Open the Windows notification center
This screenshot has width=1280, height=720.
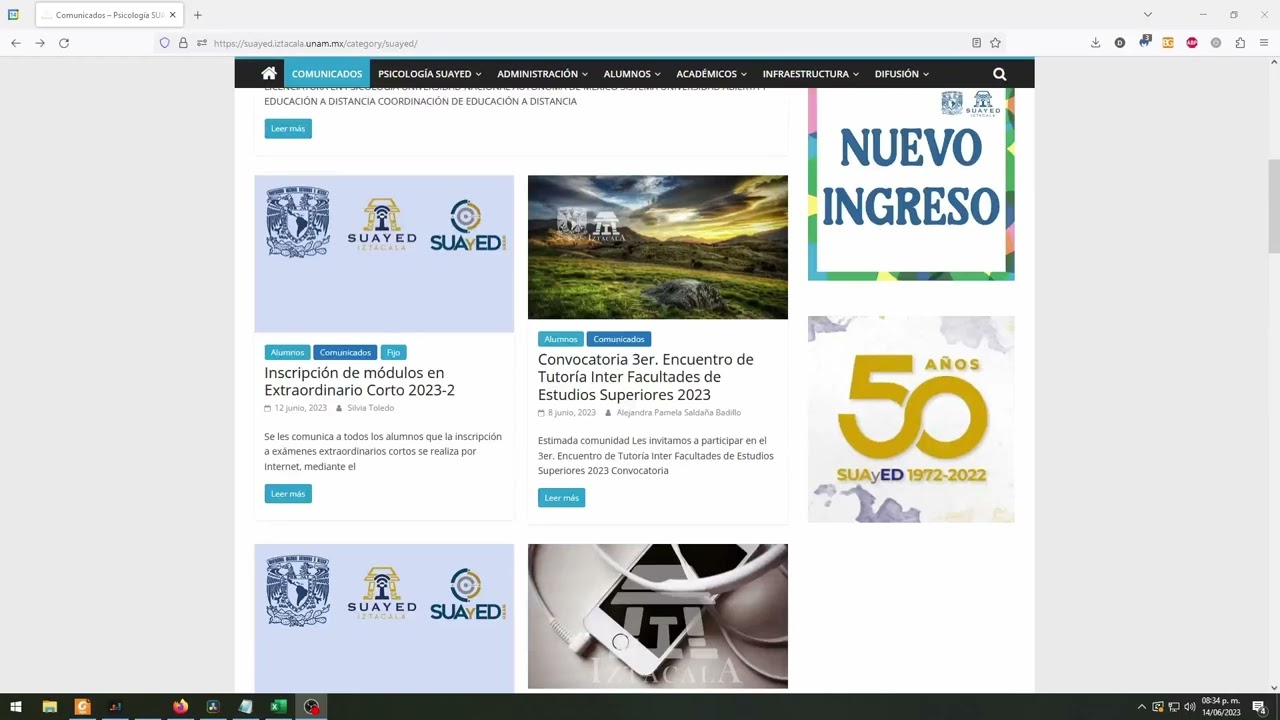(1259, 707)
